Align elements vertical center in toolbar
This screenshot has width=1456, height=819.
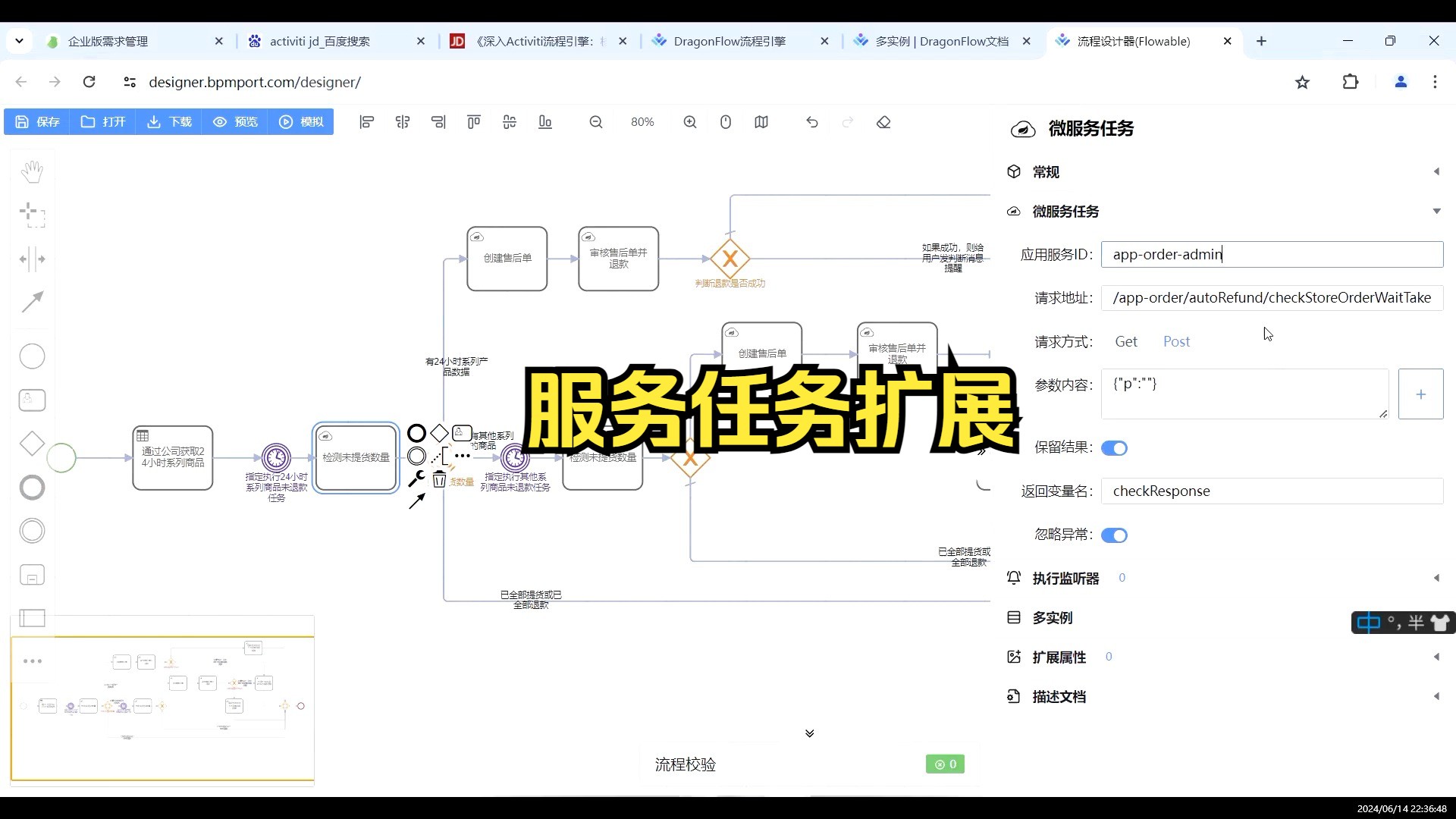pos(510,122)
